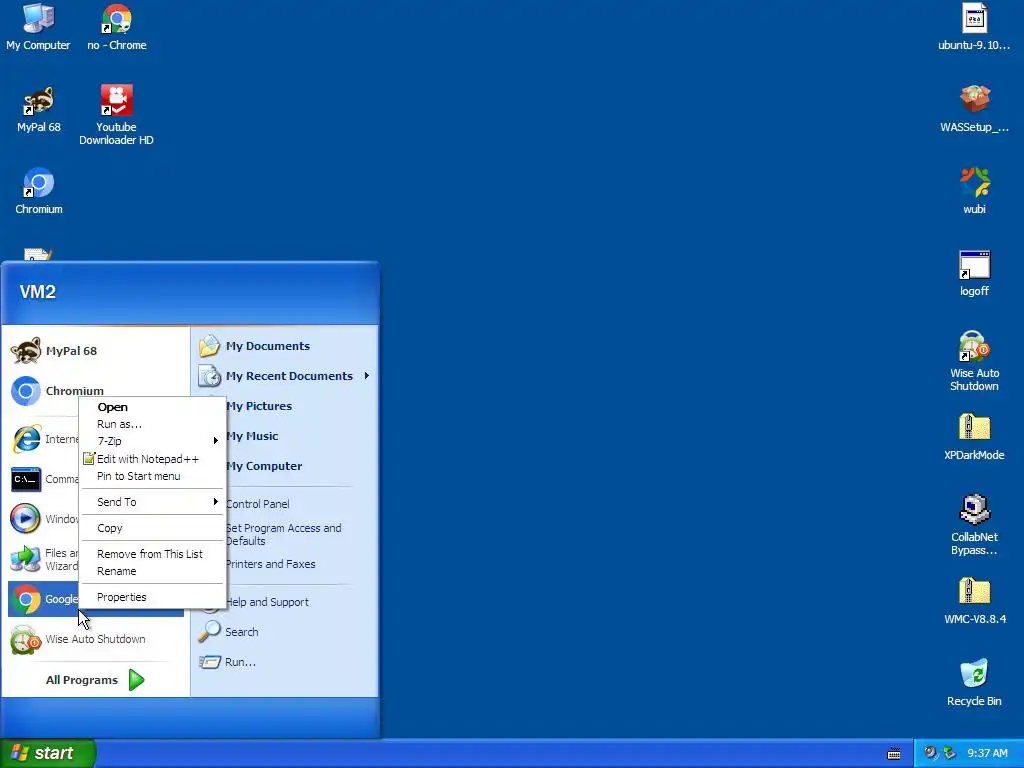Choose Copy in the context menu
Image resolution: width=1024 pixels, height=768 pixels.
click(152, 528)
